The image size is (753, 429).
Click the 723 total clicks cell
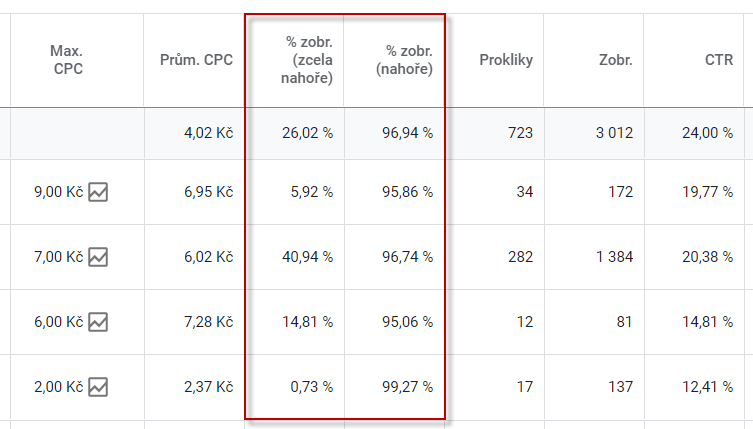click(519, 133)
